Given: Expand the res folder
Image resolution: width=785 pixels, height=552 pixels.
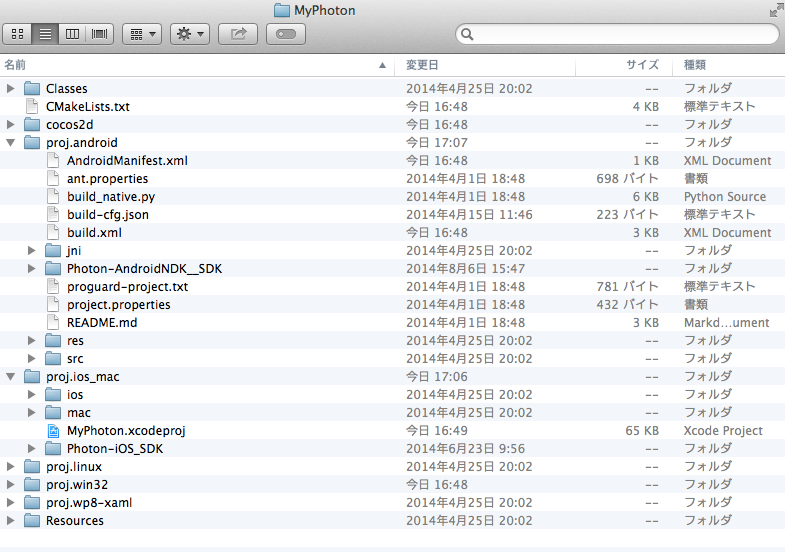Looking at the screenshot, I should pyautogui.click(x=32, y=341).
